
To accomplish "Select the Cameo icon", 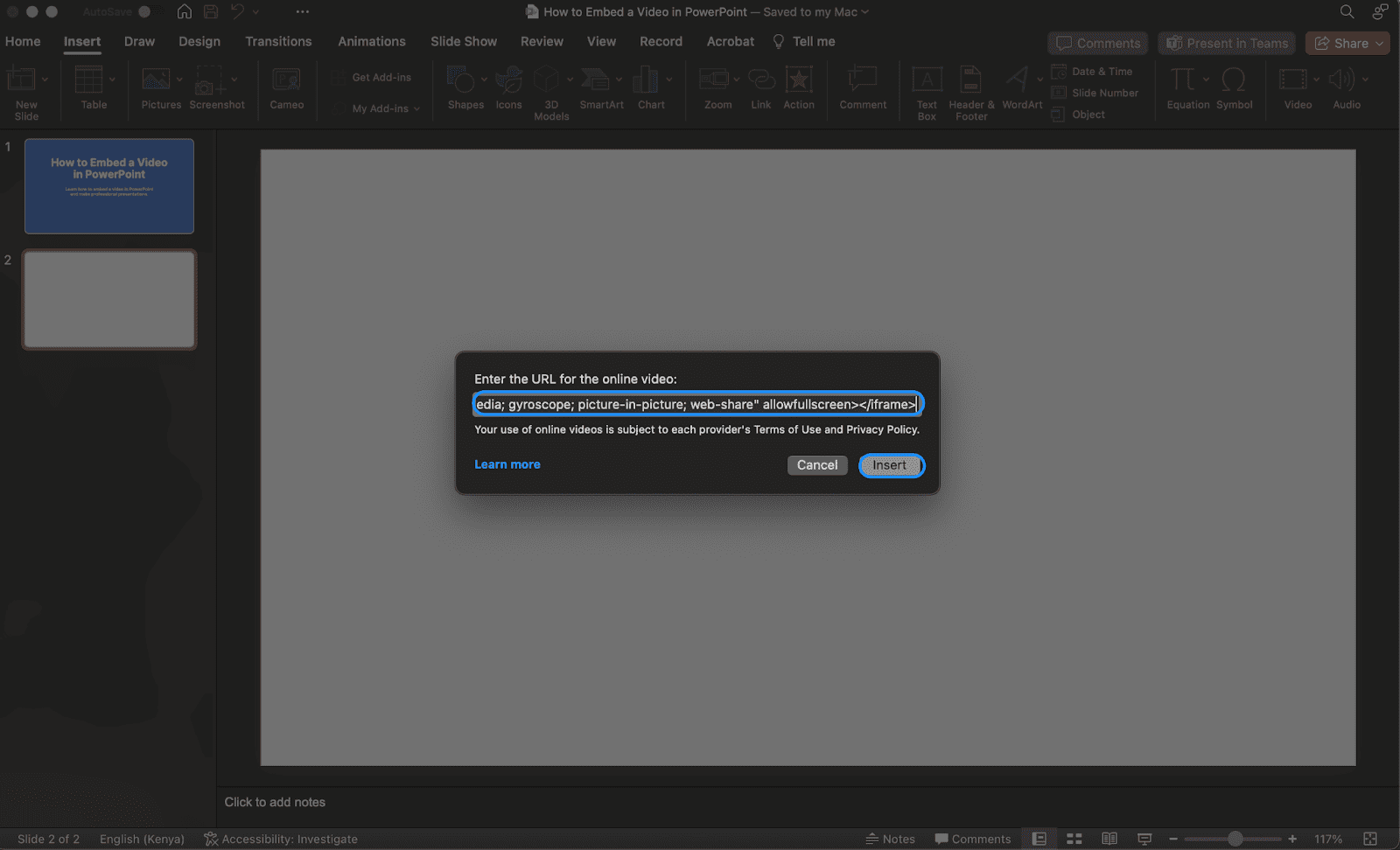I will (286, 80).
